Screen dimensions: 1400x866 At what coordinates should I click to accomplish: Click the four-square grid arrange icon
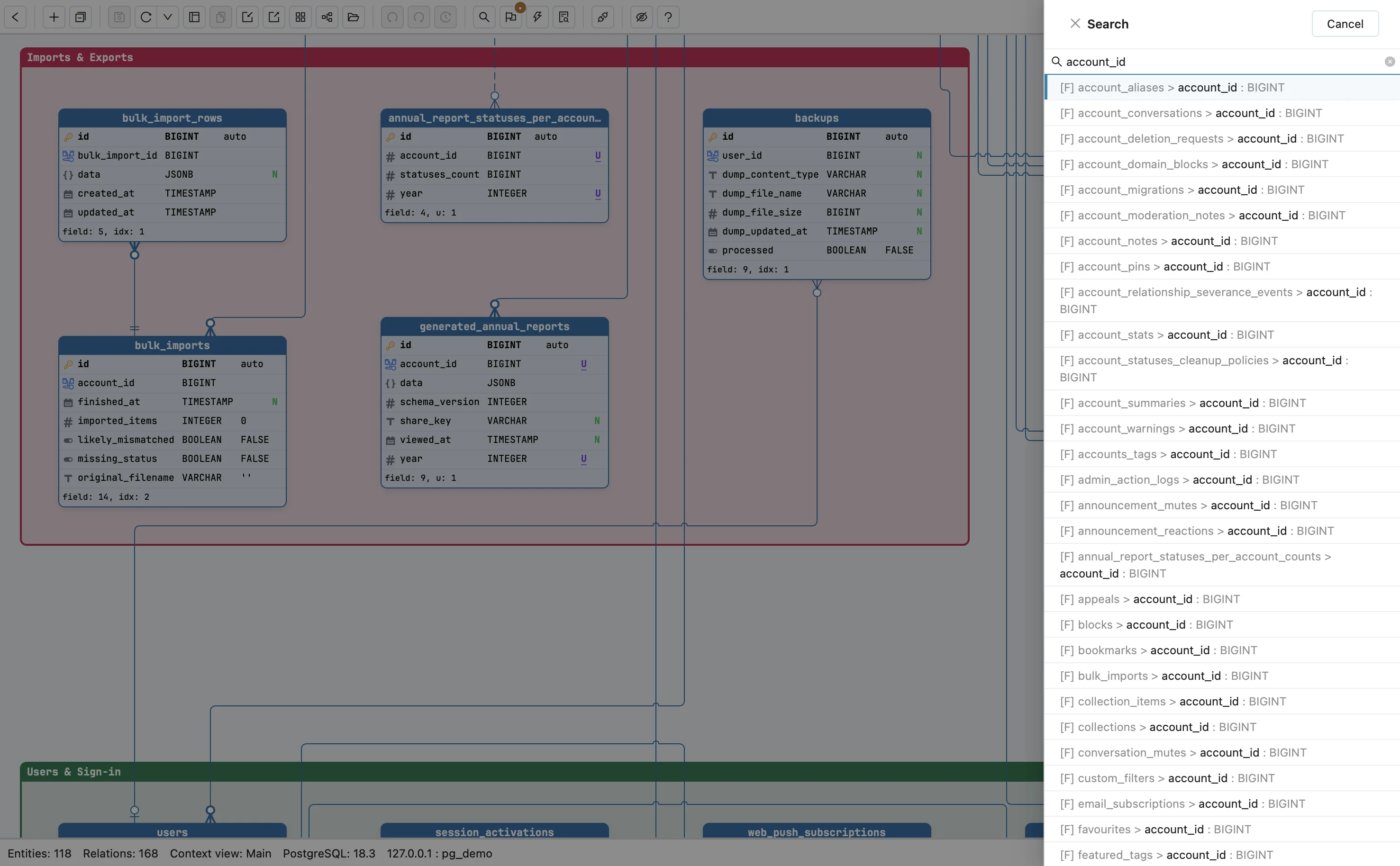(300, 17)
